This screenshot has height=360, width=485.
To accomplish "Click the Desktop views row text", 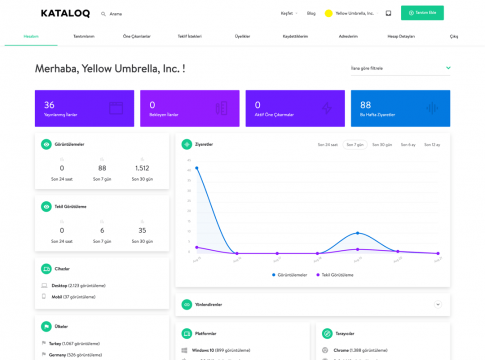I will point(79,286).
